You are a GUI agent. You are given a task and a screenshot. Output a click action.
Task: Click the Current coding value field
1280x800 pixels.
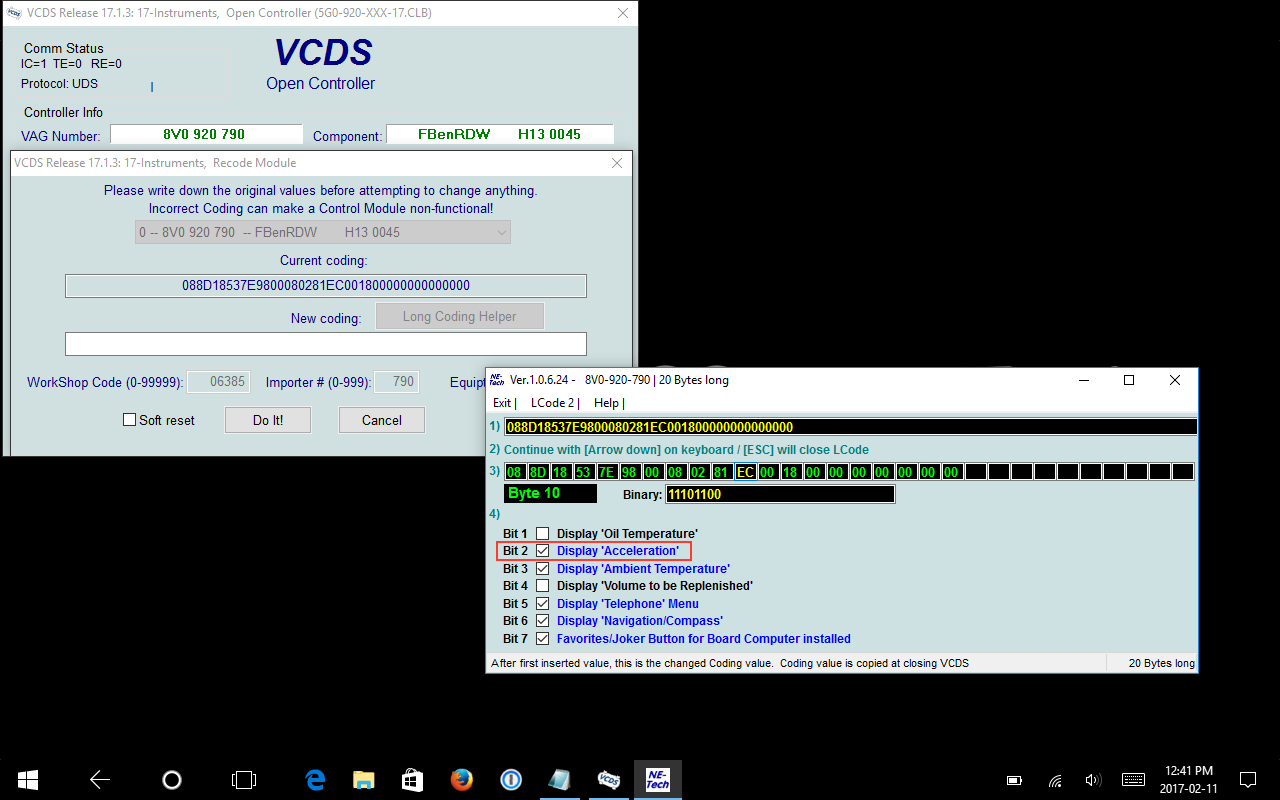tap(326, 286)
